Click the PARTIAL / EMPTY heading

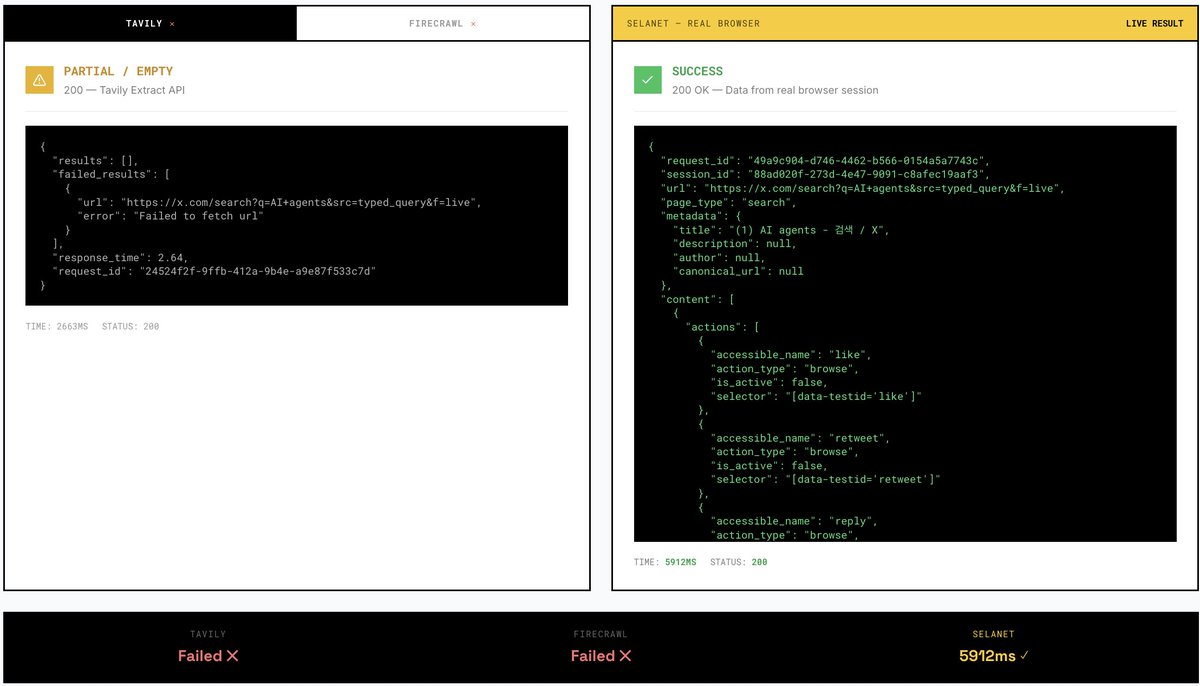pyautogui.click(x=118, y=72)
